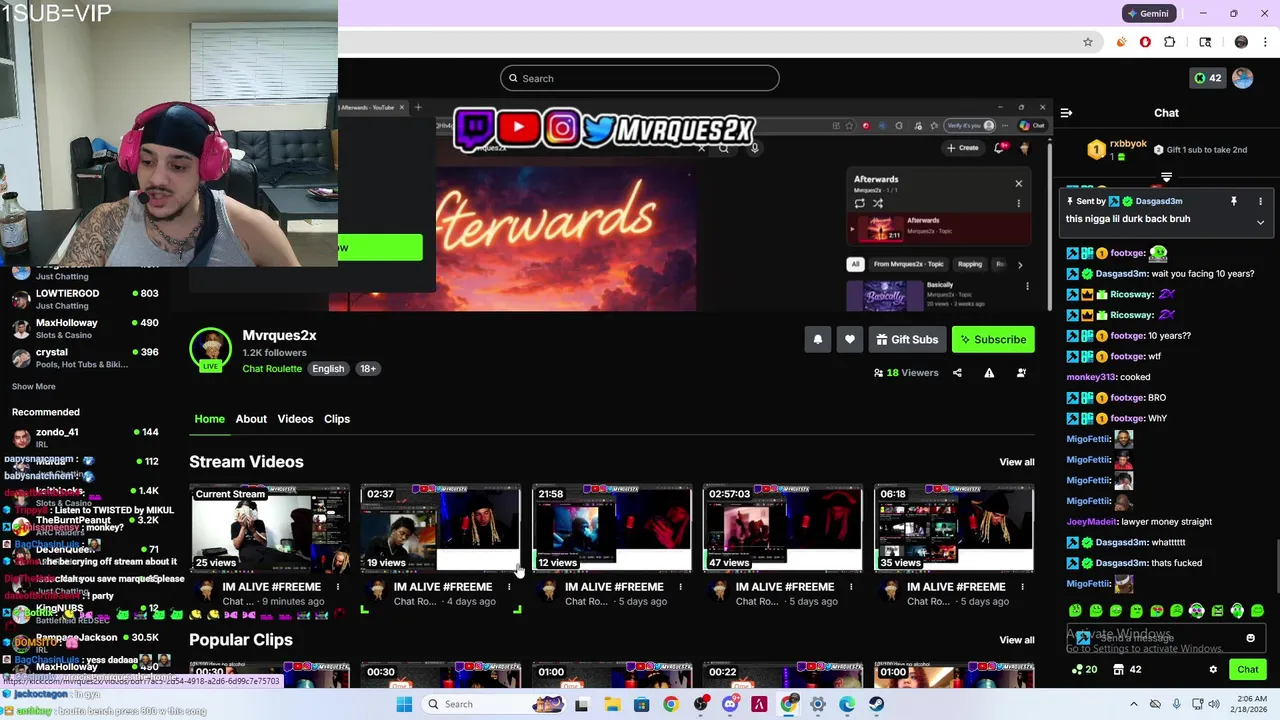Show hidden system tray icons
Screen dimensions: 1280x720
click(1133, 704)
